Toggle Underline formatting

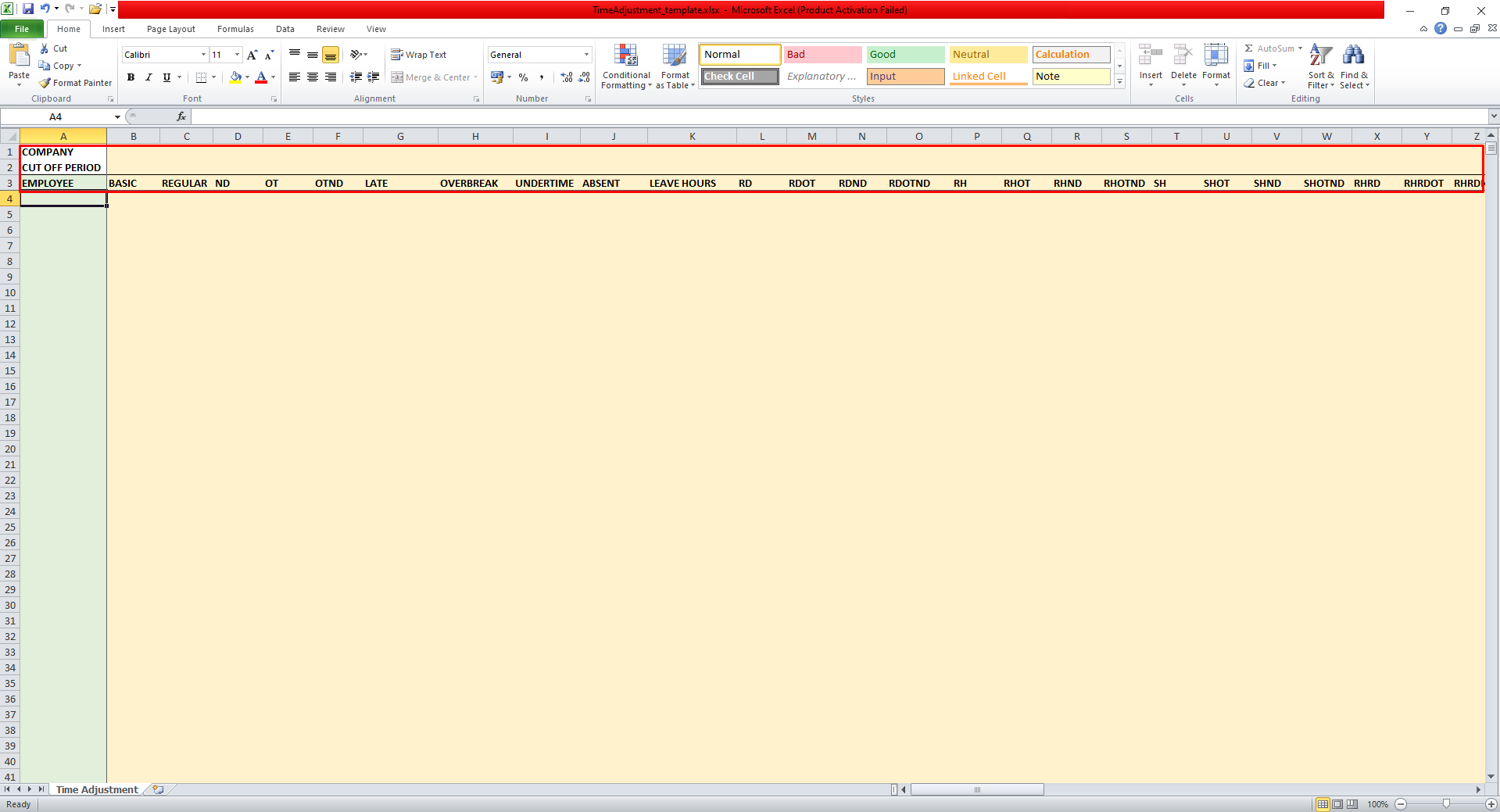tap(166, 77)
